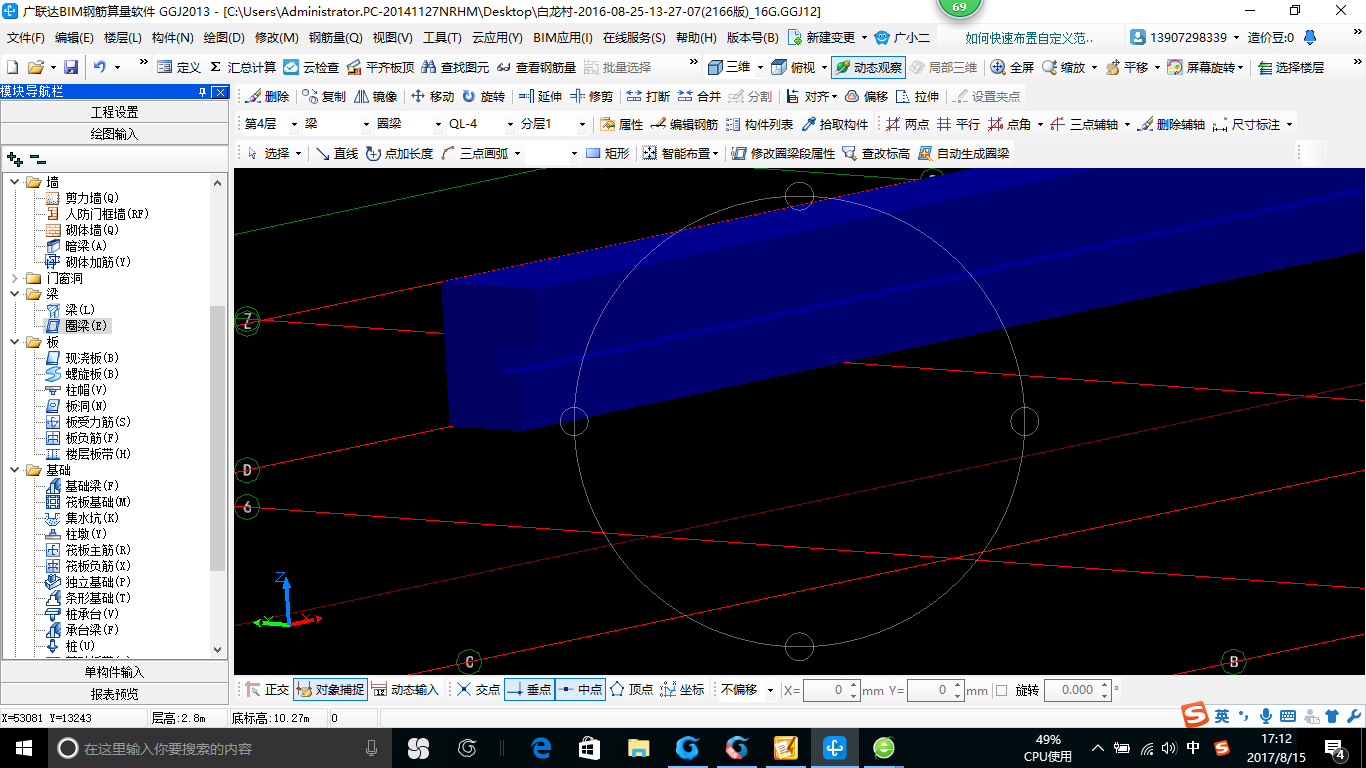This screenshot has width=1366, height=768.
Task: Open 单构件输入 section
Action: point(114,672)
